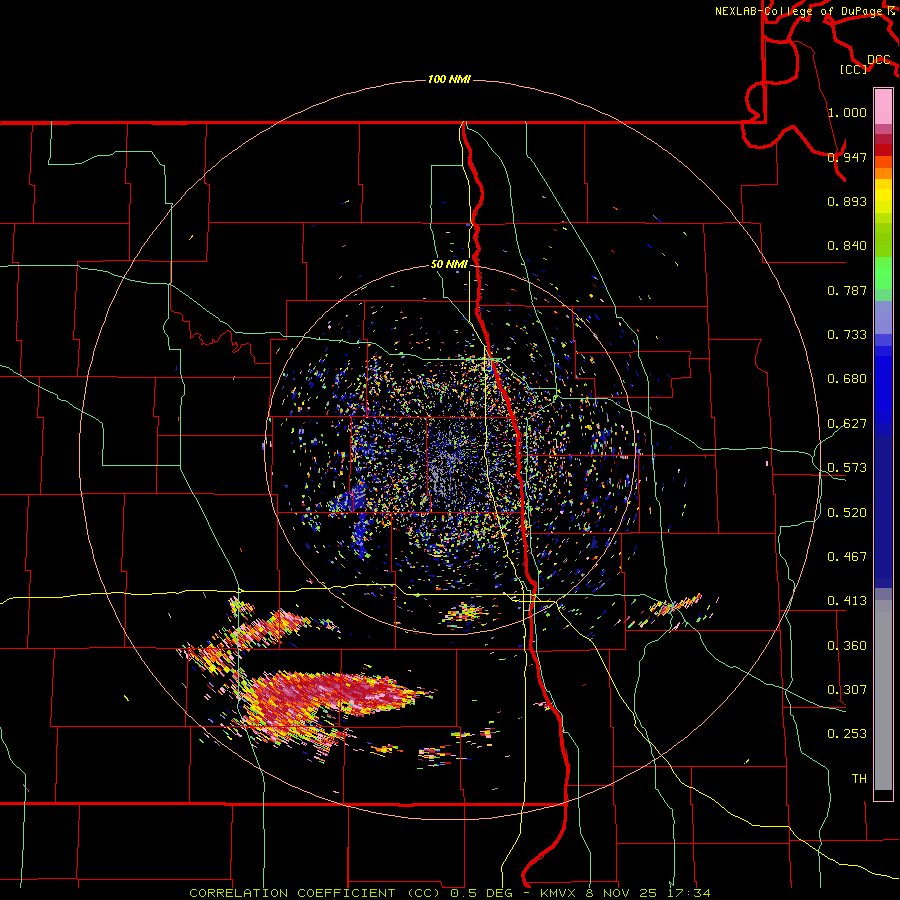Click the pink top segment of the color bar
This screenshot has width=900, height=900.
click(x=883, y=107)
